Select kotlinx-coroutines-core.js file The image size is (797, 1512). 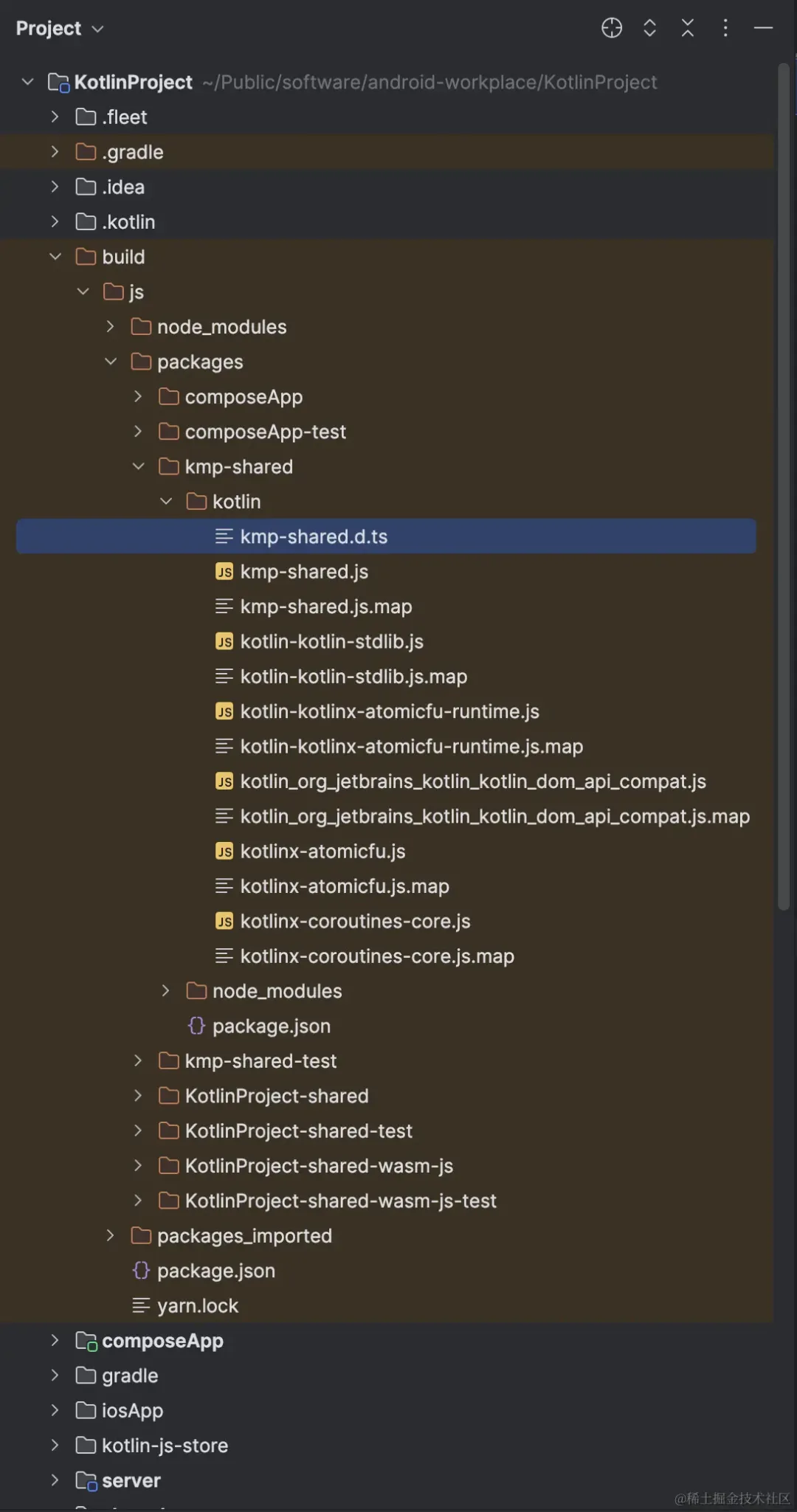tap(355, 921)
